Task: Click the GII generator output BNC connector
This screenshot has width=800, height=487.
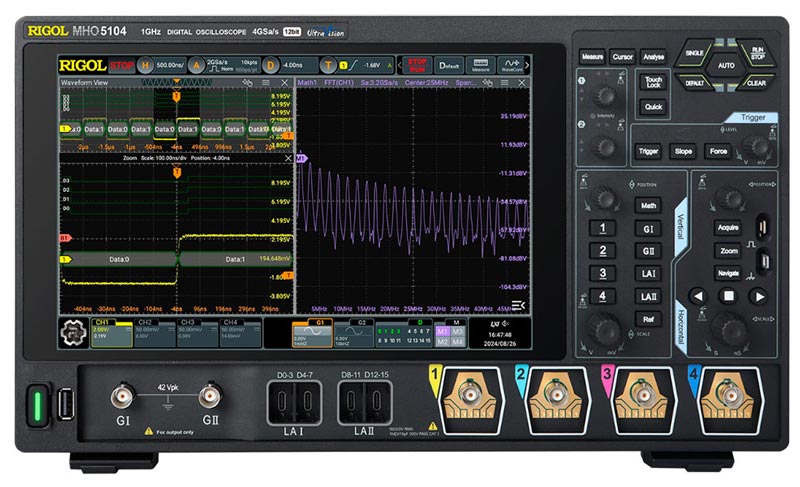Action: coord(210,396)
